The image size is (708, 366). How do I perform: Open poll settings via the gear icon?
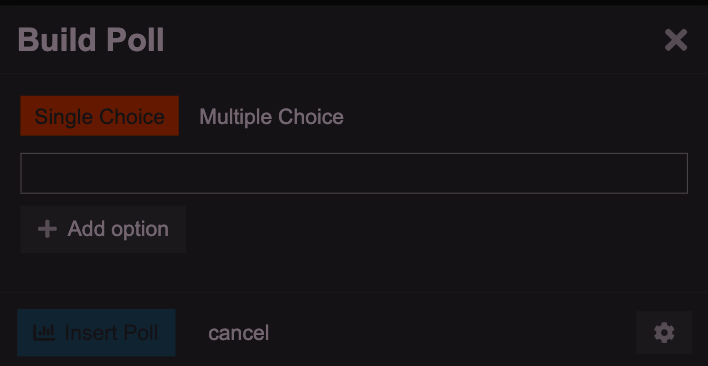pyautogui.click(x=664, y=333)
